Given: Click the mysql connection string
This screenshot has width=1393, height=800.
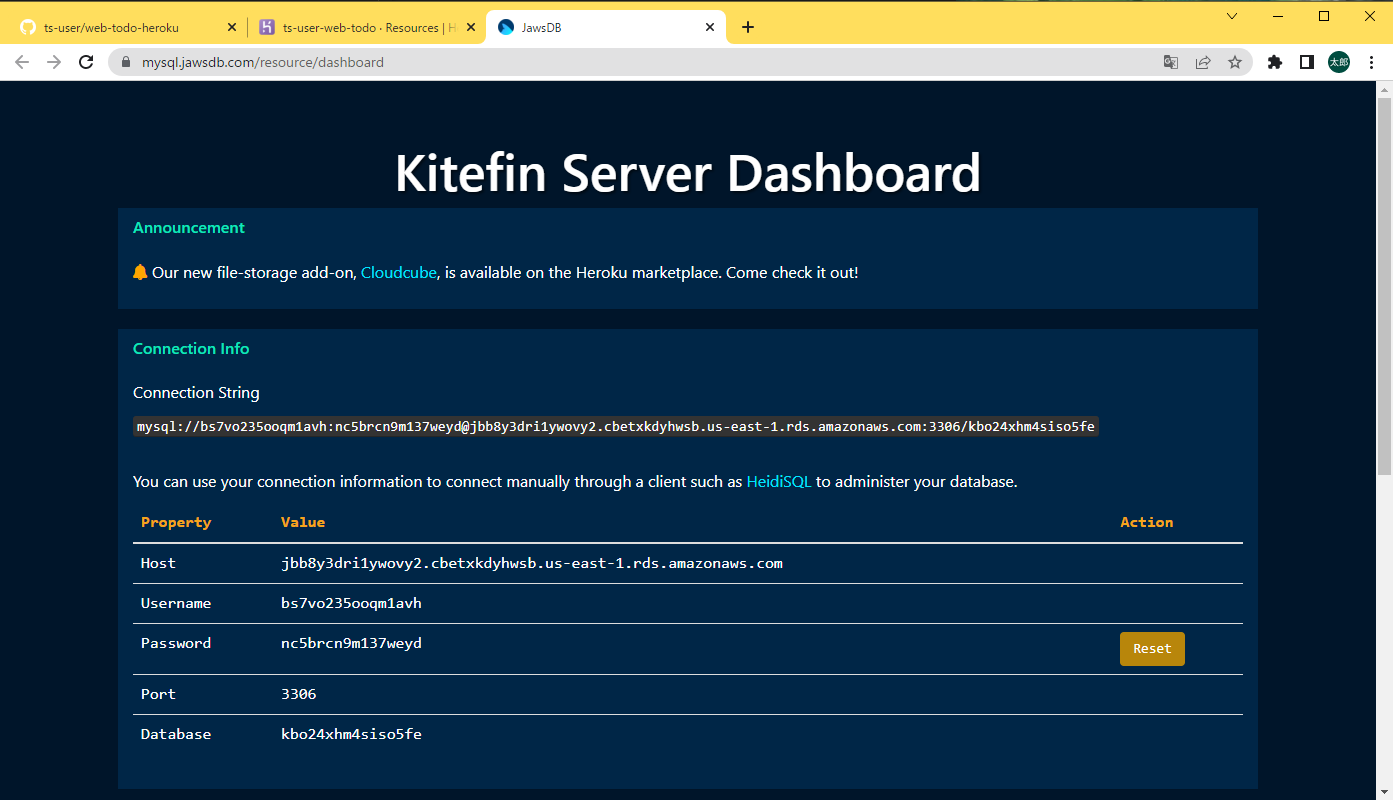Looking at the screenshot, I should coord(616,427).
